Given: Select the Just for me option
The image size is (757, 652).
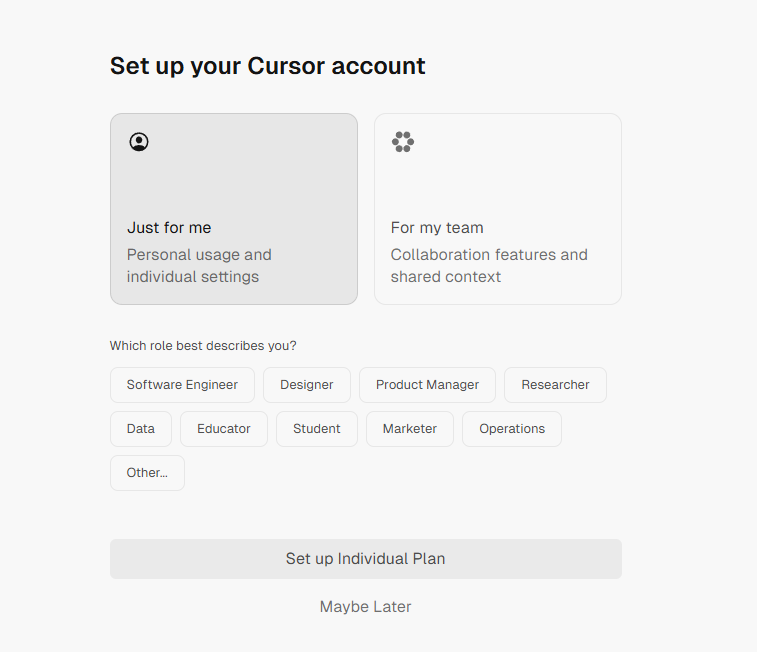Looking at the screenshot, I should pyautogui.click(x=234, y=209).
